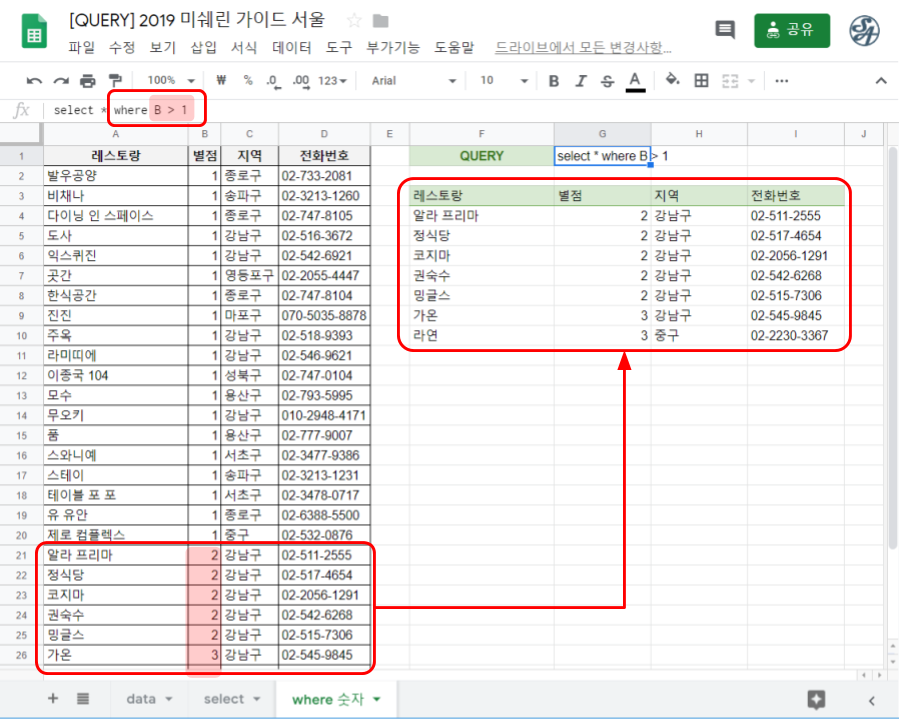Switch to the select sheet tab

click(x=231, y=699)
